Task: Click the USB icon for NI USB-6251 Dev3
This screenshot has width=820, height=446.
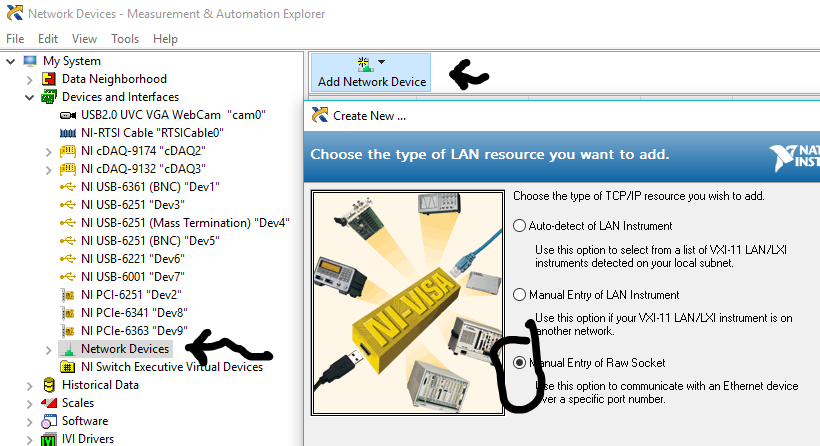Action: (x=67, y=205)
